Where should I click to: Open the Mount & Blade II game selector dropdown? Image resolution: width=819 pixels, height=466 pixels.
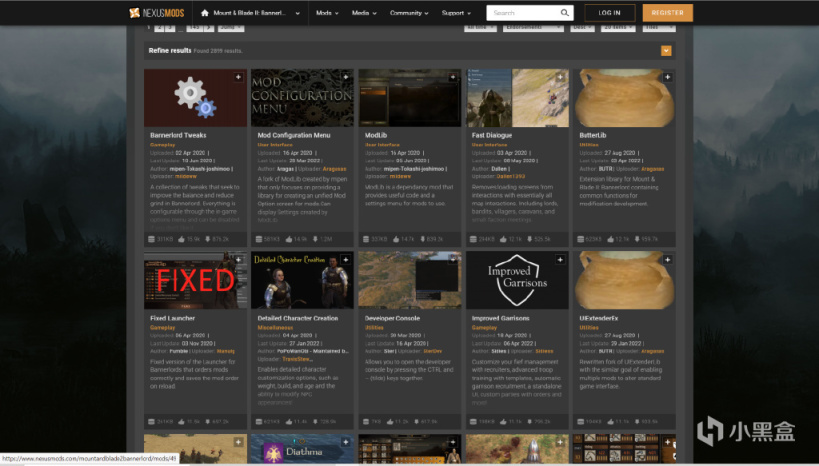click(251, 13)
